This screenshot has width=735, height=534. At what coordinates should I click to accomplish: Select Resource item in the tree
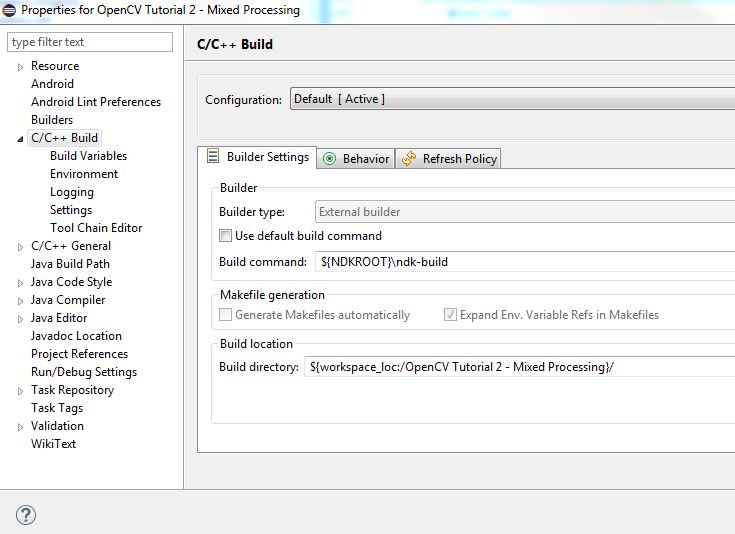coord(55,66)
